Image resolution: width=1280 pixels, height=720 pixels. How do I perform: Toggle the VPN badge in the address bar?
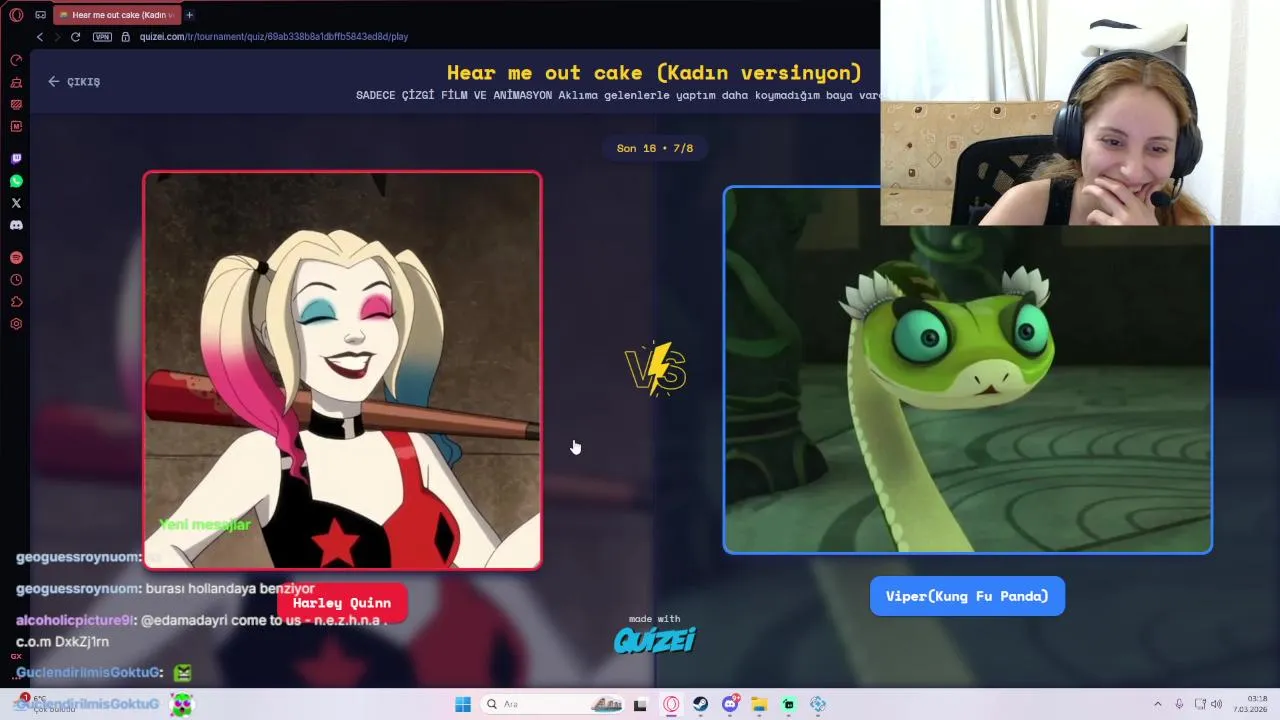click(x=102, y=37)
